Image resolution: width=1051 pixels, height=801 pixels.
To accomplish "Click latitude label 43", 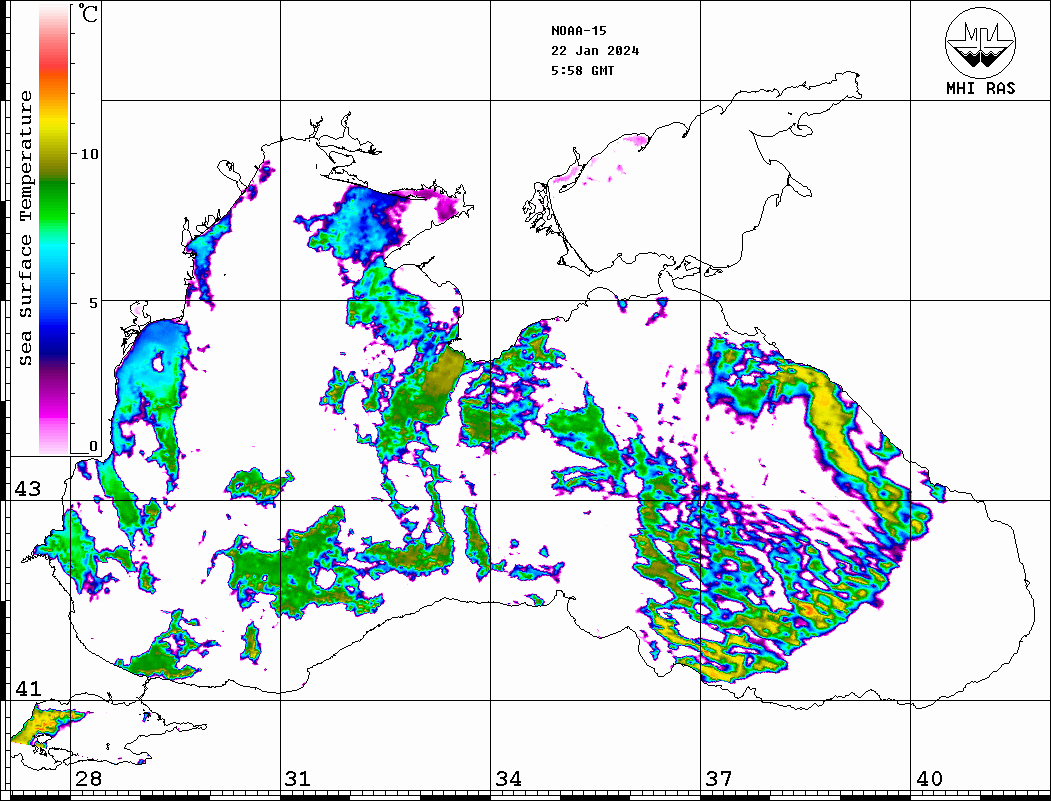I will pos(28,489).
